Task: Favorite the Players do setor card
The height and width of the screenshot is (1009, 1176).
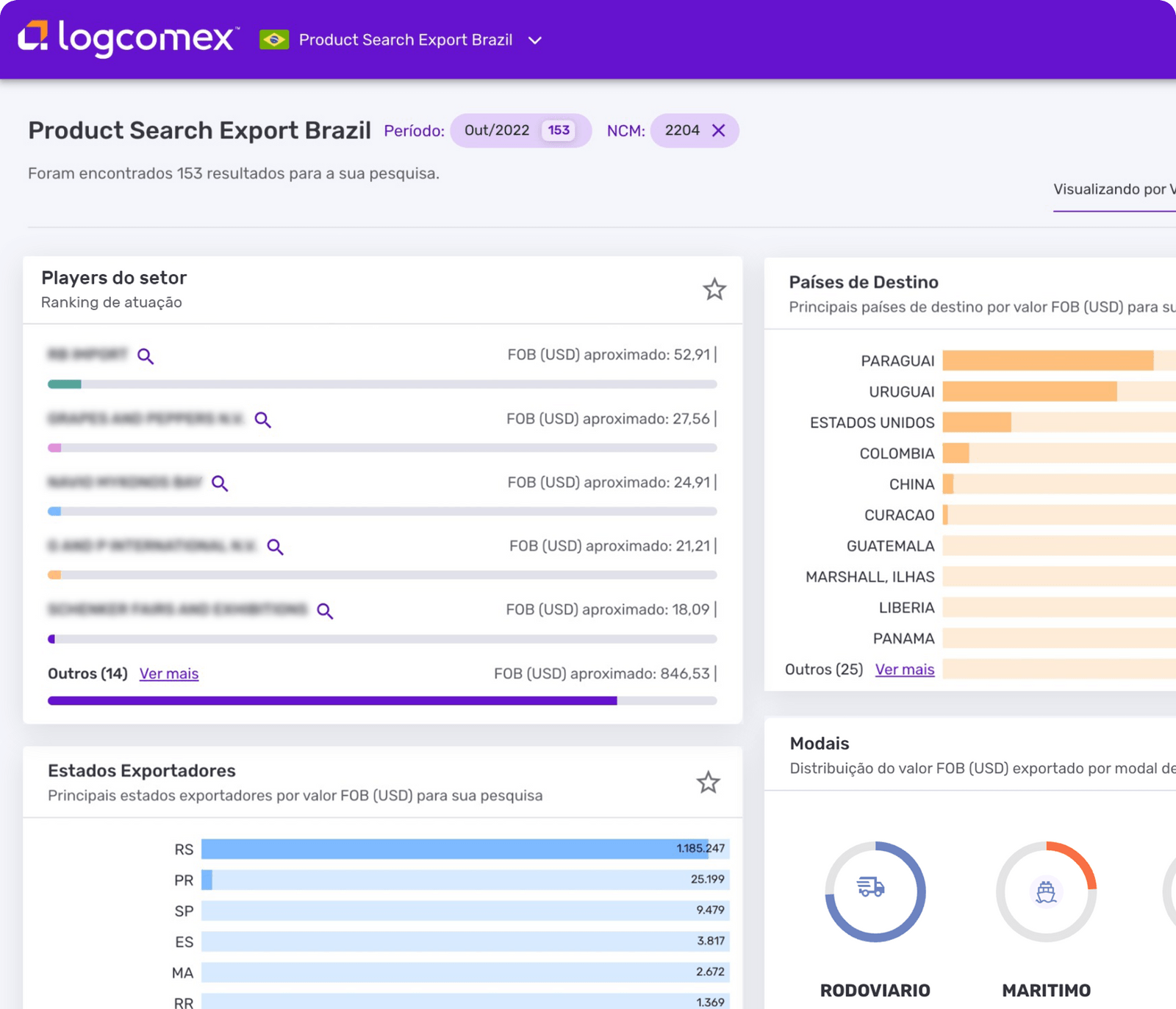Action: (x=714, y=290)
